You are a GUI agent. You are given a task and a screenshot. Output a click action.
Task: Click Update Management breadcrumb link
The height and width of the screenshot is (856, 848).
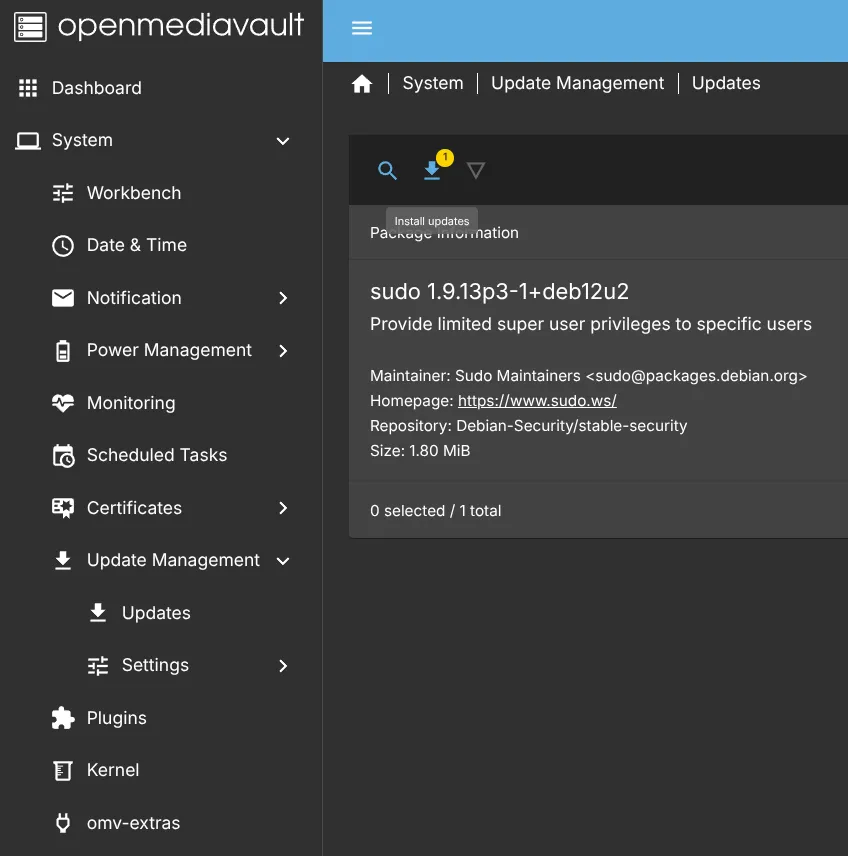pyautogui.click(x=577, y=84)
